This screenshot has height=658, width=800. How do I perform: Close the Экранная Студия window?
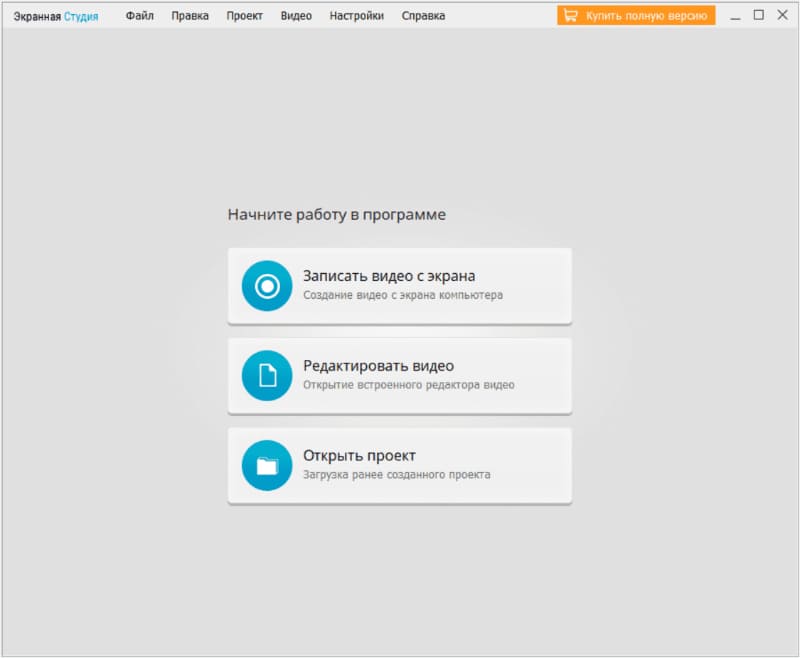(782, 15)
